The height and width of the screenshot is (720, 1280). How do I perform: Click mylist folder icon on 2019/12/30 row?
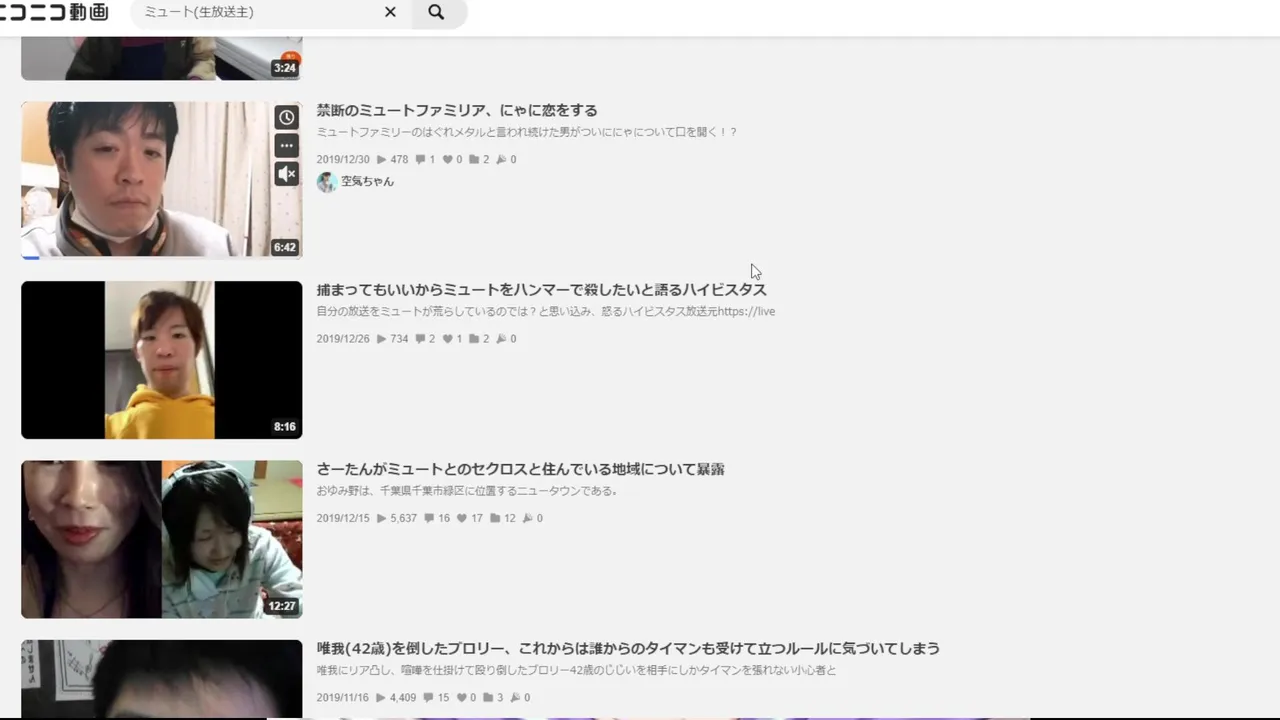coord(474,159)
